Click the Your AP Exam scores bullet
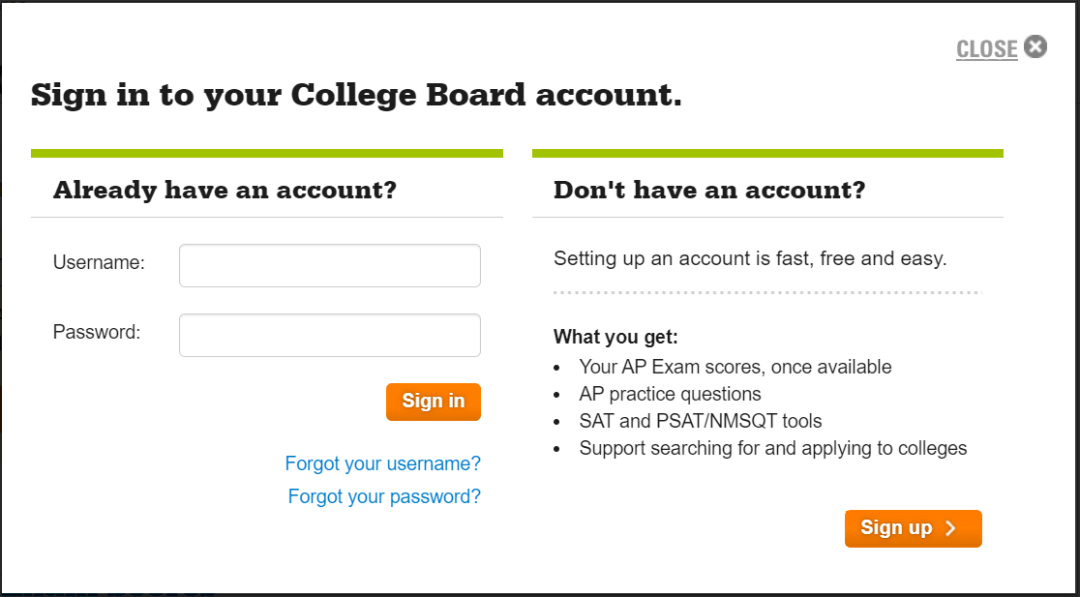1080x597 pixels. coord(735,367)
